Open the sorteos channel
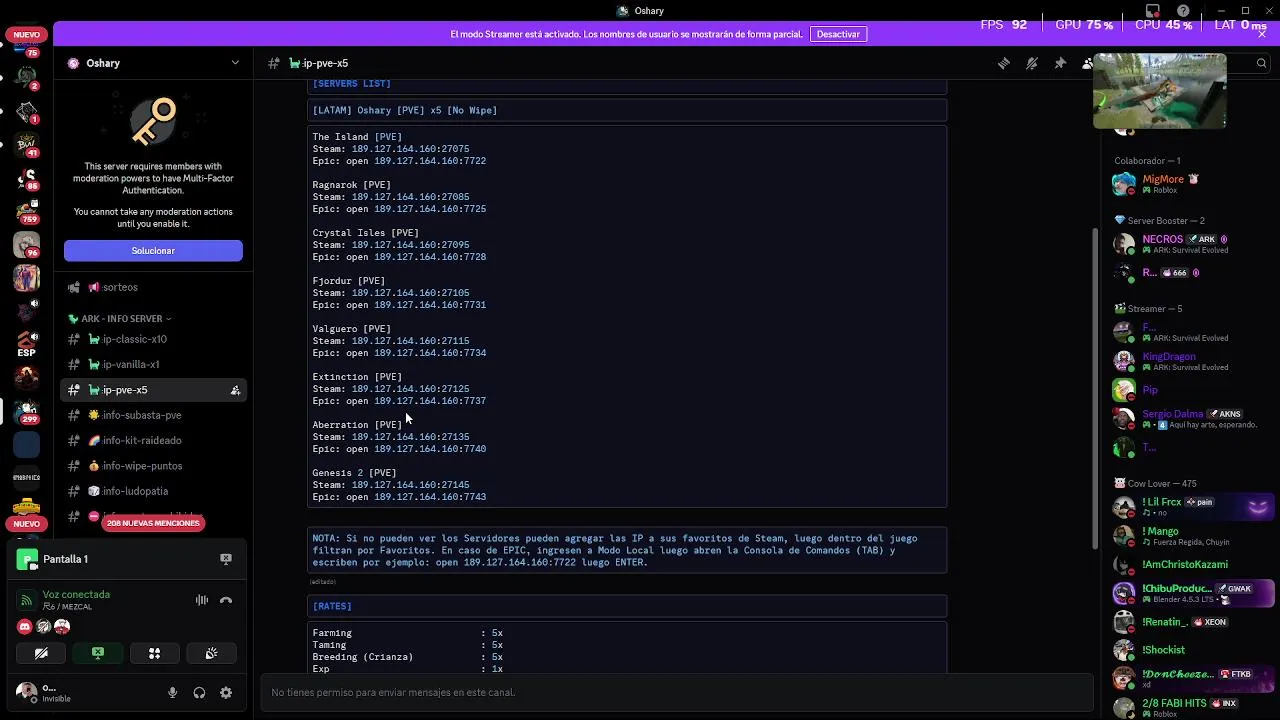The image size is (1280, 720). (153, 287)
